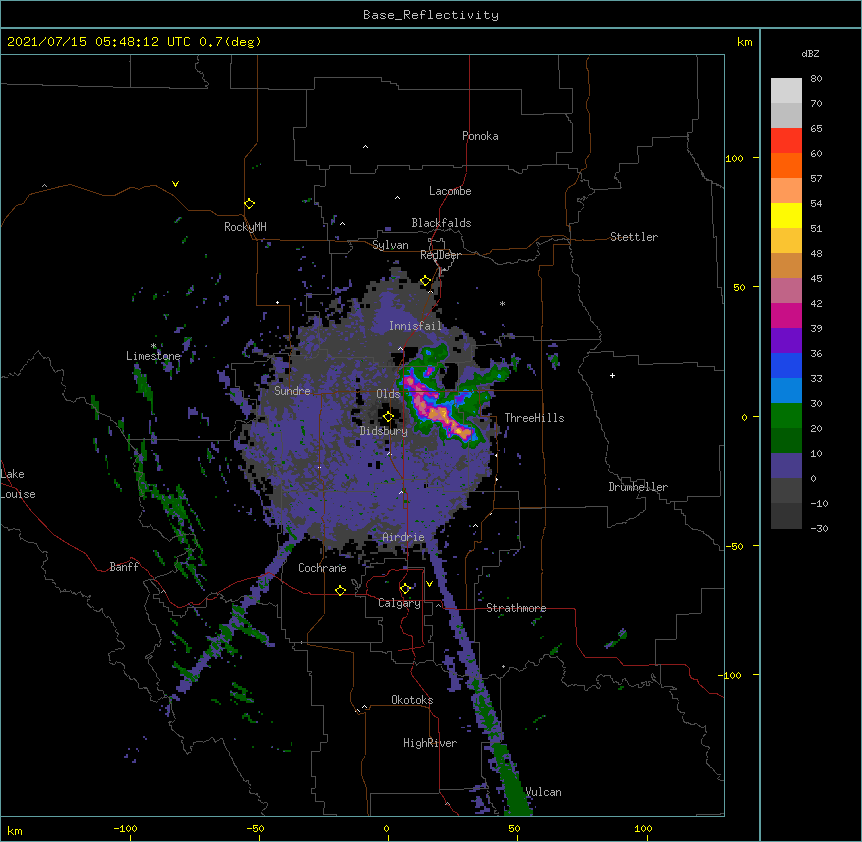Click the Sundre city label
Screen dimensions: 862x842
pos(292,391)
